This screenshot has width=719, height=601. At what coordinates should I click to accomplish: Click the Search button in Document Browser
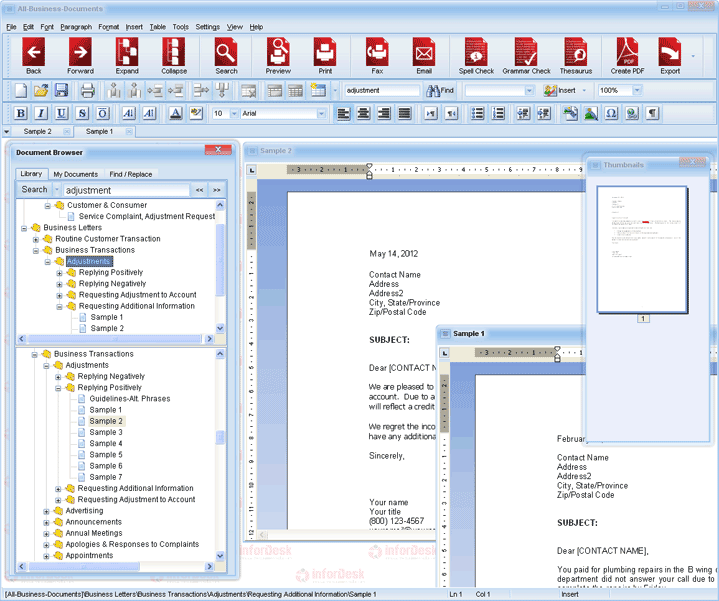pyautogui.click(x=34, y=189)
